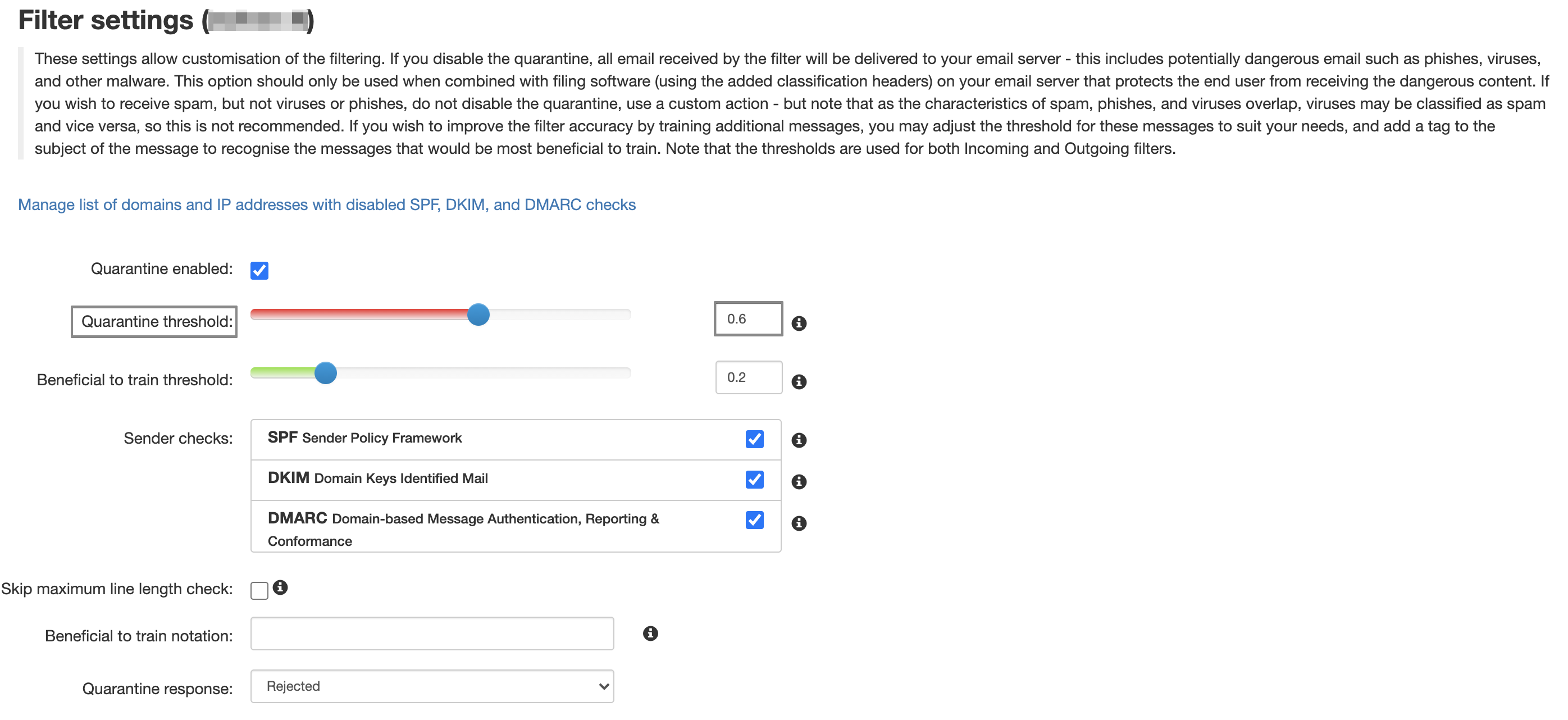Uncheck the DKIM sender check
1568x720 pixels.
[x=754, y=480]
